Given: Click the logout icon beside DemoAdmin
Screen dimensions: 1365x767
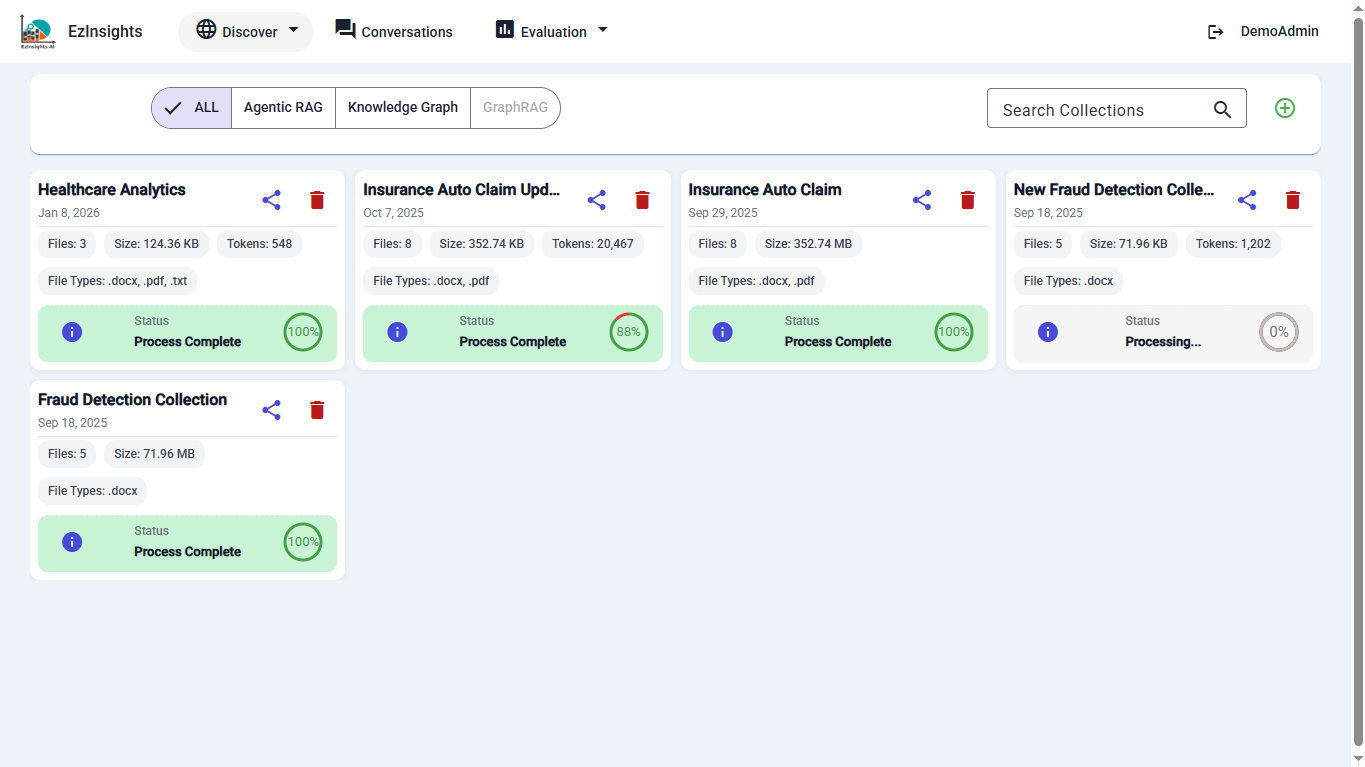Looking at the screenshot, I should (x=1216, y=32).
